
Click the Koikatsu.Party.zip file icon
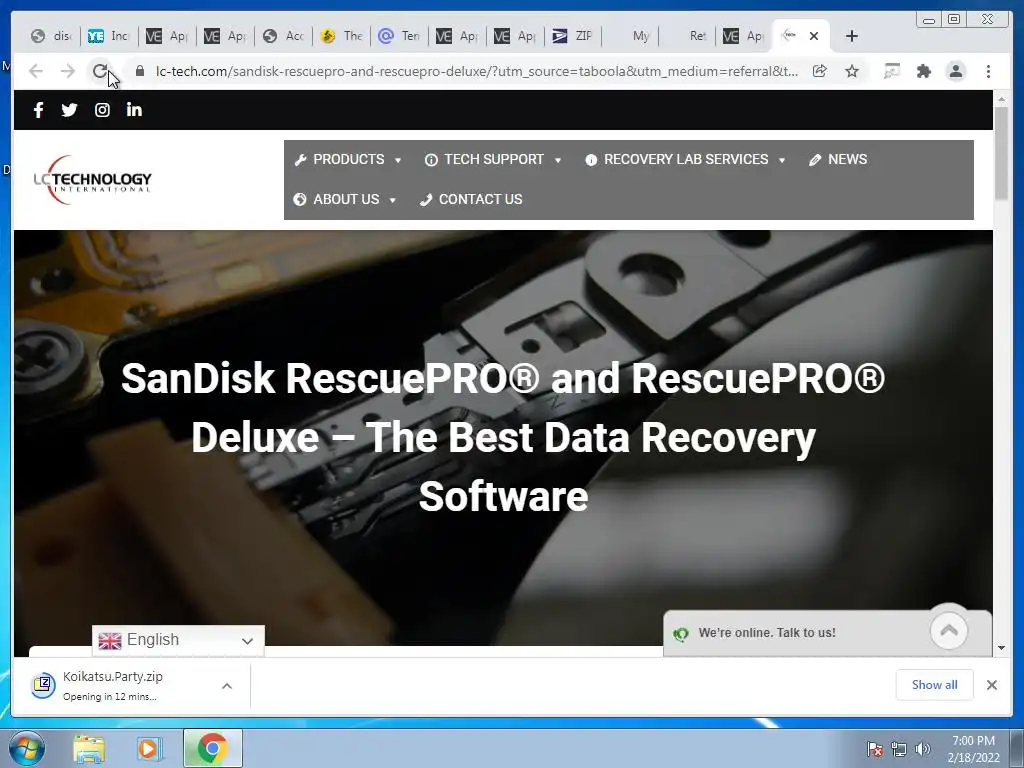click(43, 685)
